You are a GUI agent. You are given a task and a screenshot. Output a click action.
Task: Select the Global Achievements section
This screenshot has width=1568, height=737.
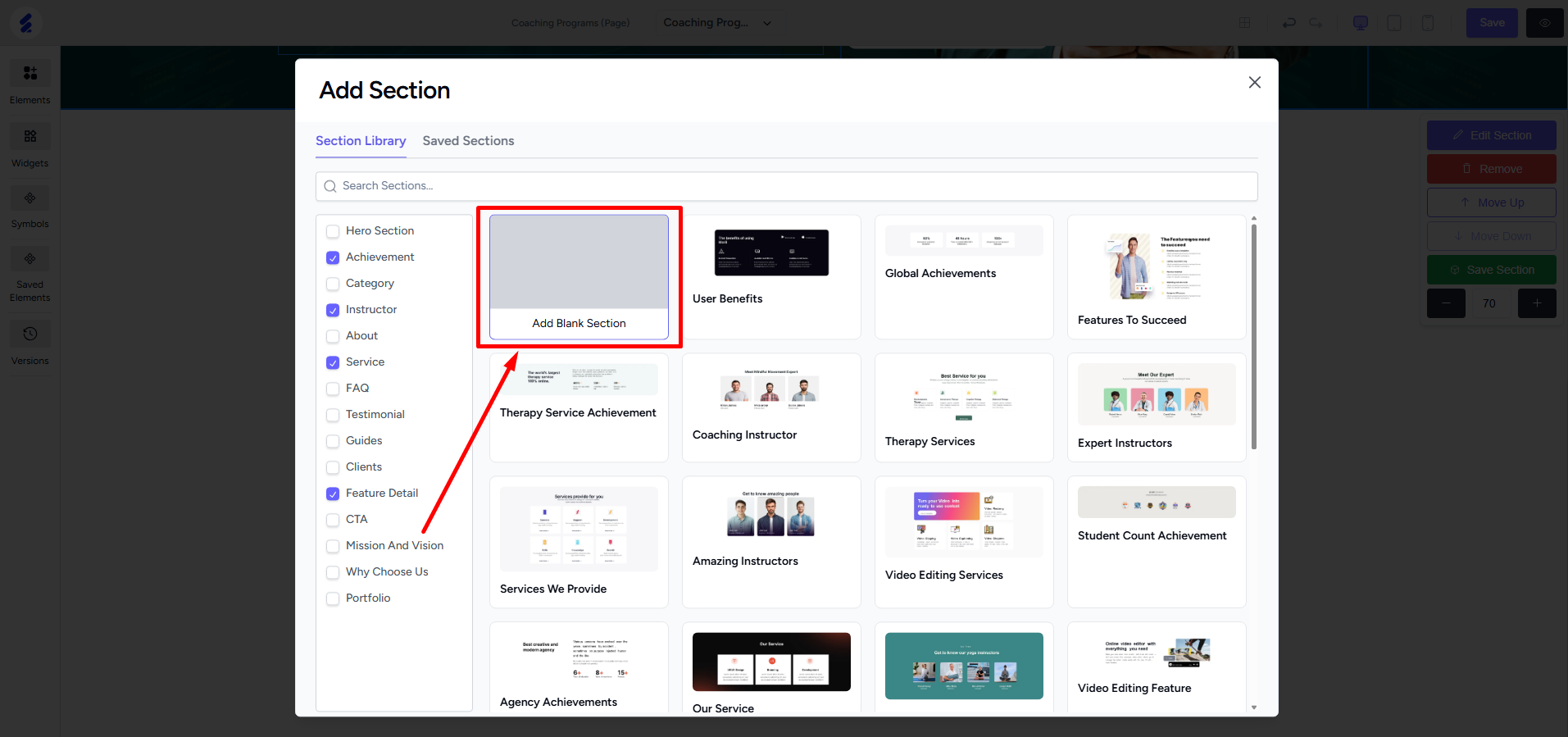(964, 277)
